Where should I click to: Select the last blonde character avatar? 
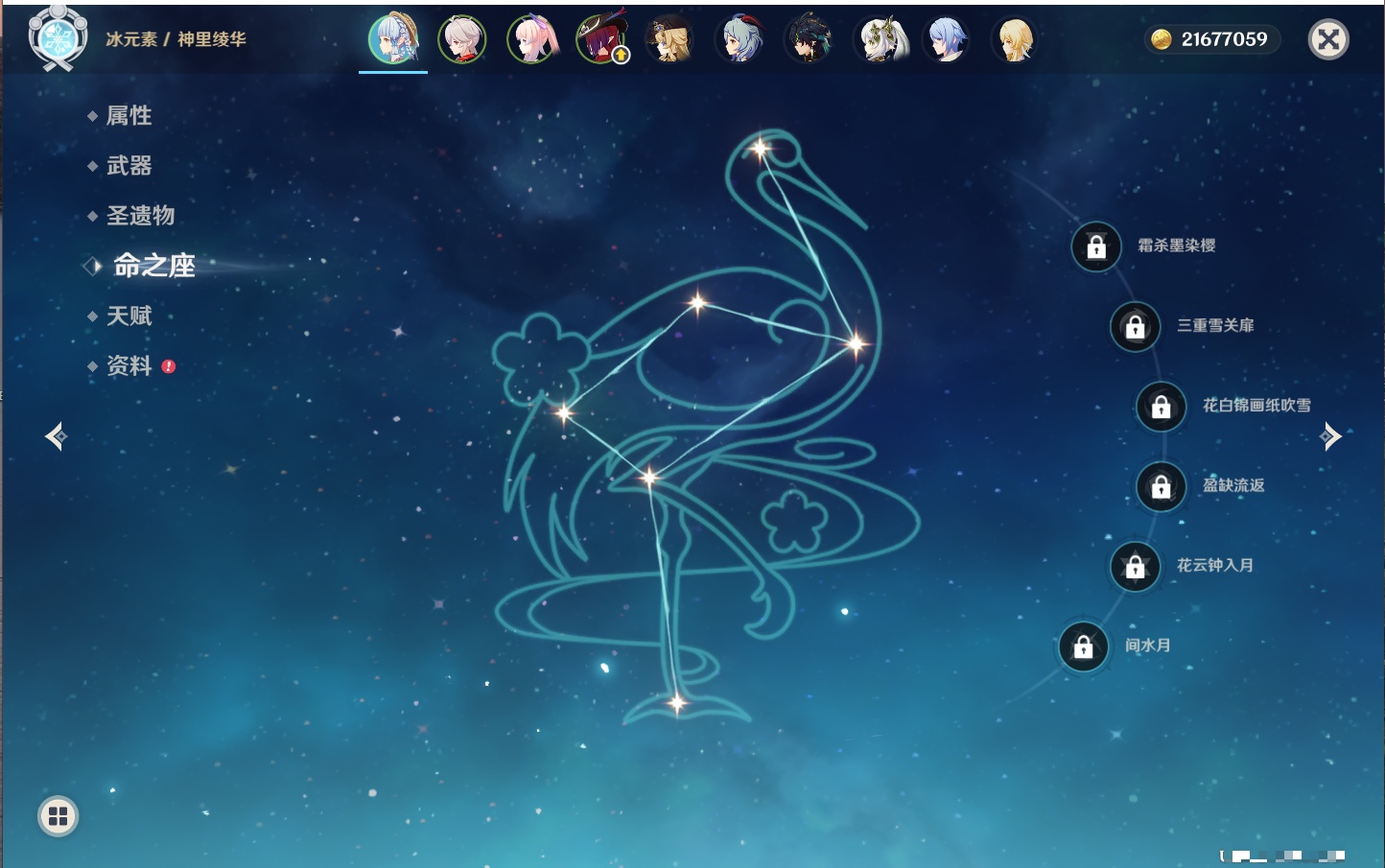tap(1015, 40)
